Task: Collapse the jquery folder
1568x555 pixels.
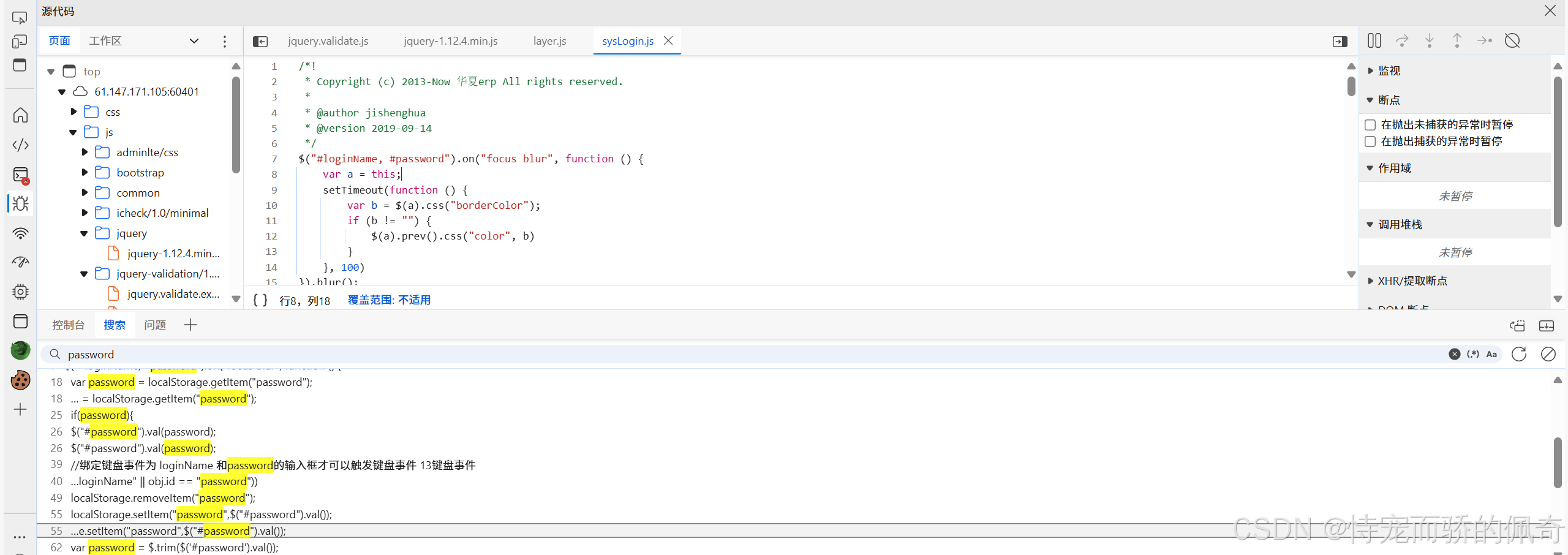Action: 84,233
